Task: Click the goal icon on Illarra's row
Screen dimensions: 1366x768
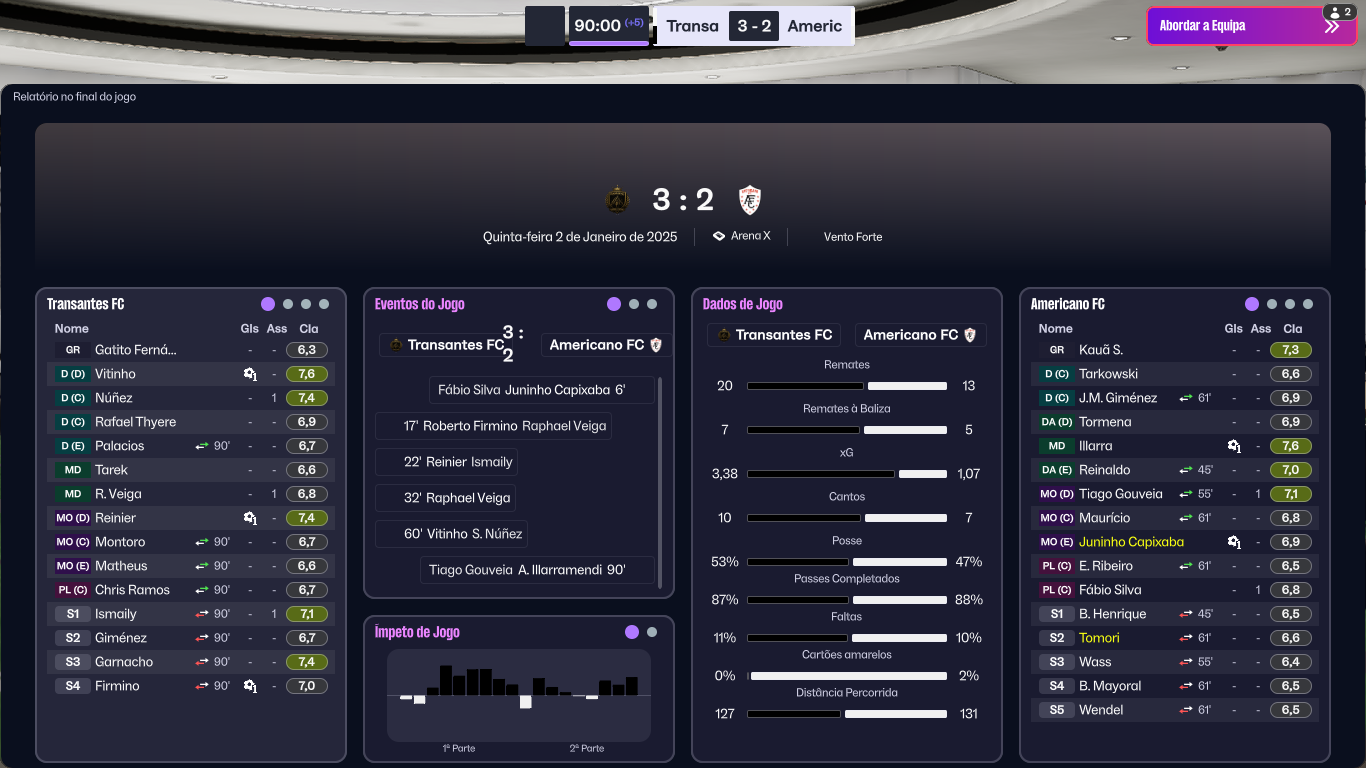Action: 1234,446
